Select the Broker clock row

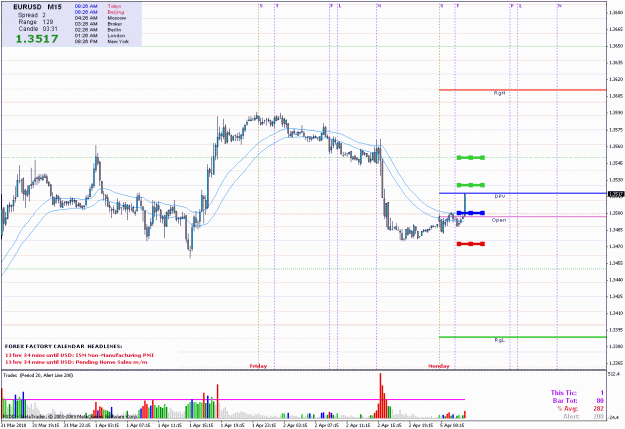[x=98, y=24]
